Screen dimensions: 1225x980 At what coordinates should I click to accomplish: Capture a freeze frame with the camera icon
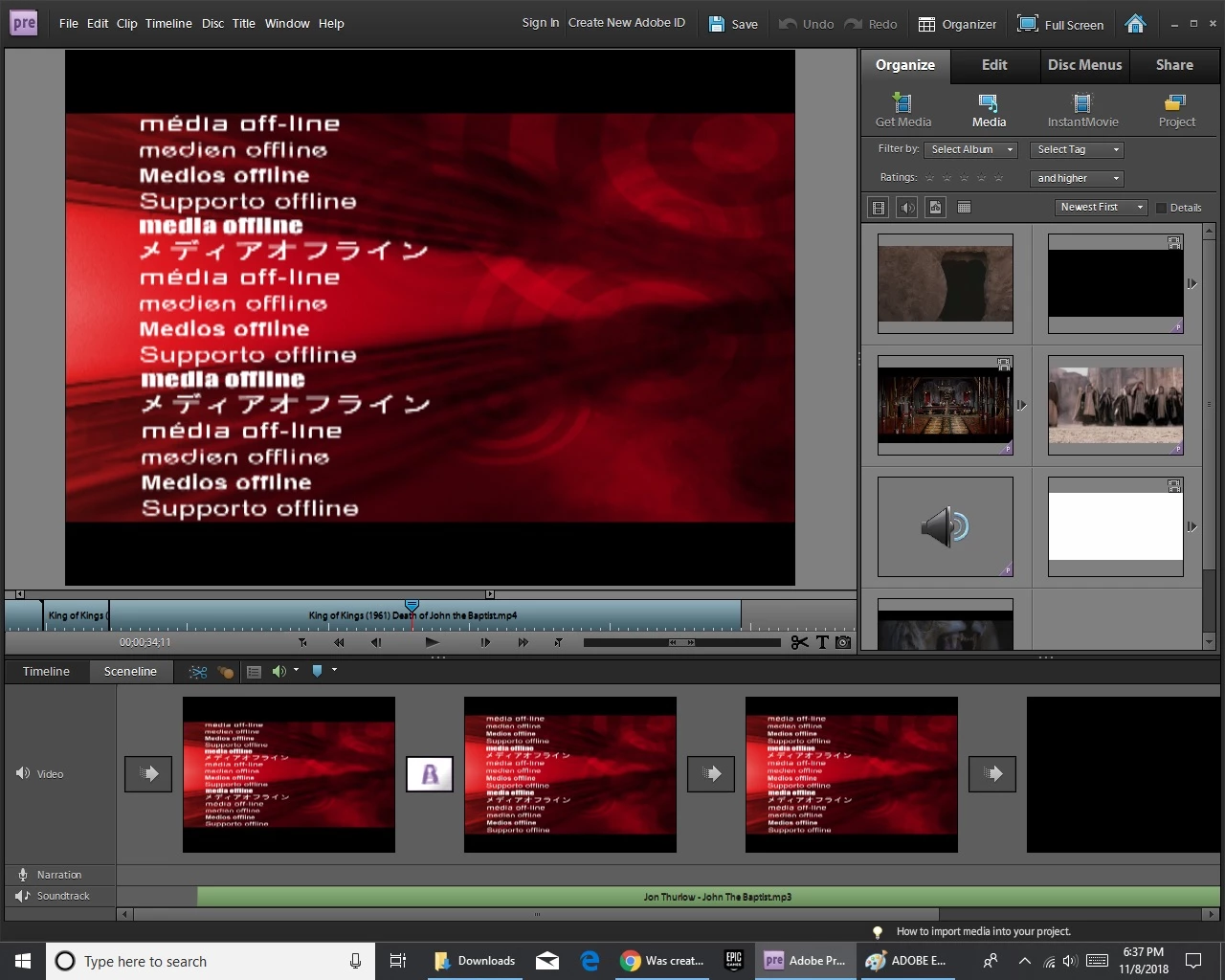click(x=843, y=642)
